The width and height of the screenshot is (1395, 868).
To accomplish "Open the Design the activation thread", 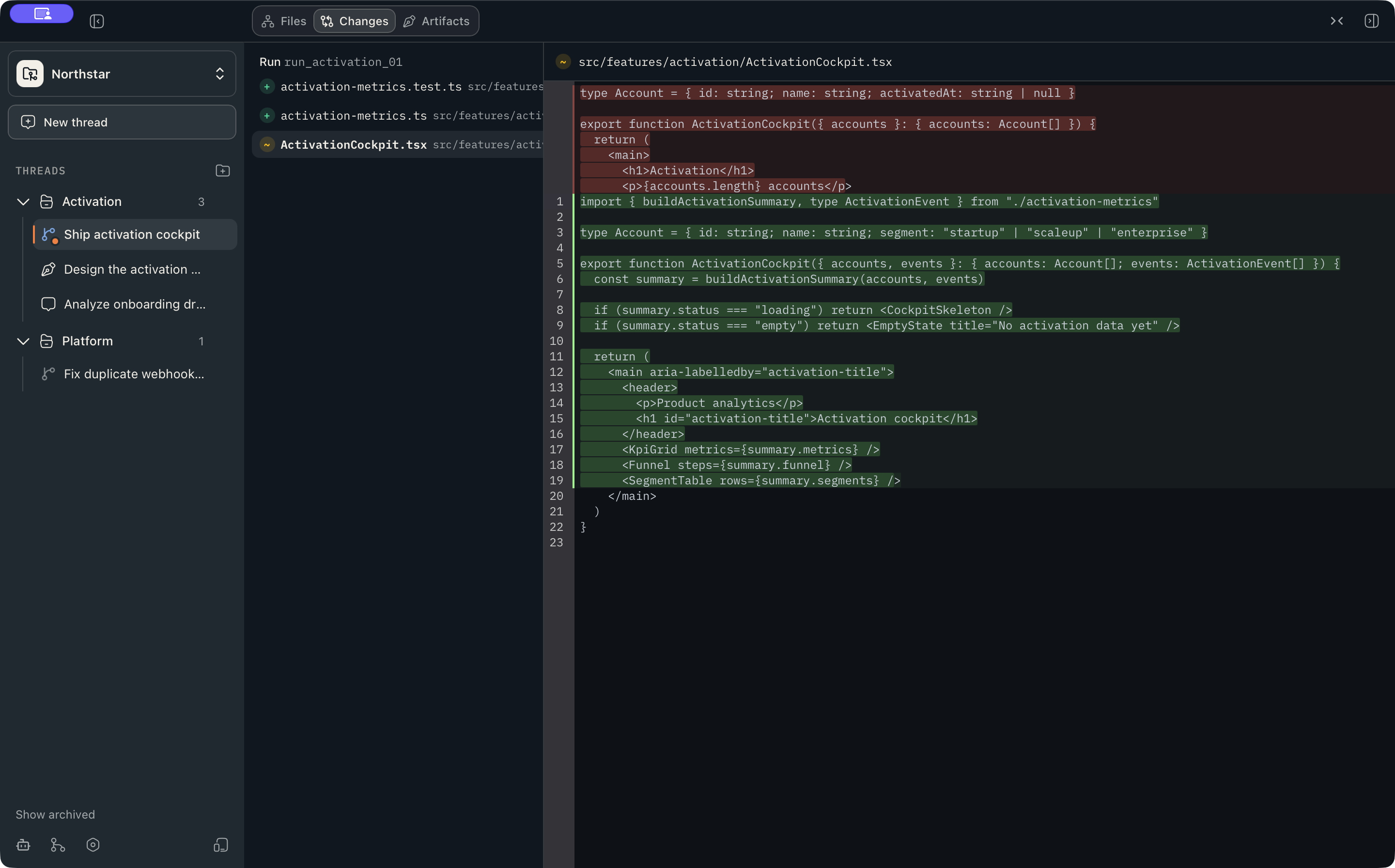I will [x=135, y=269].
